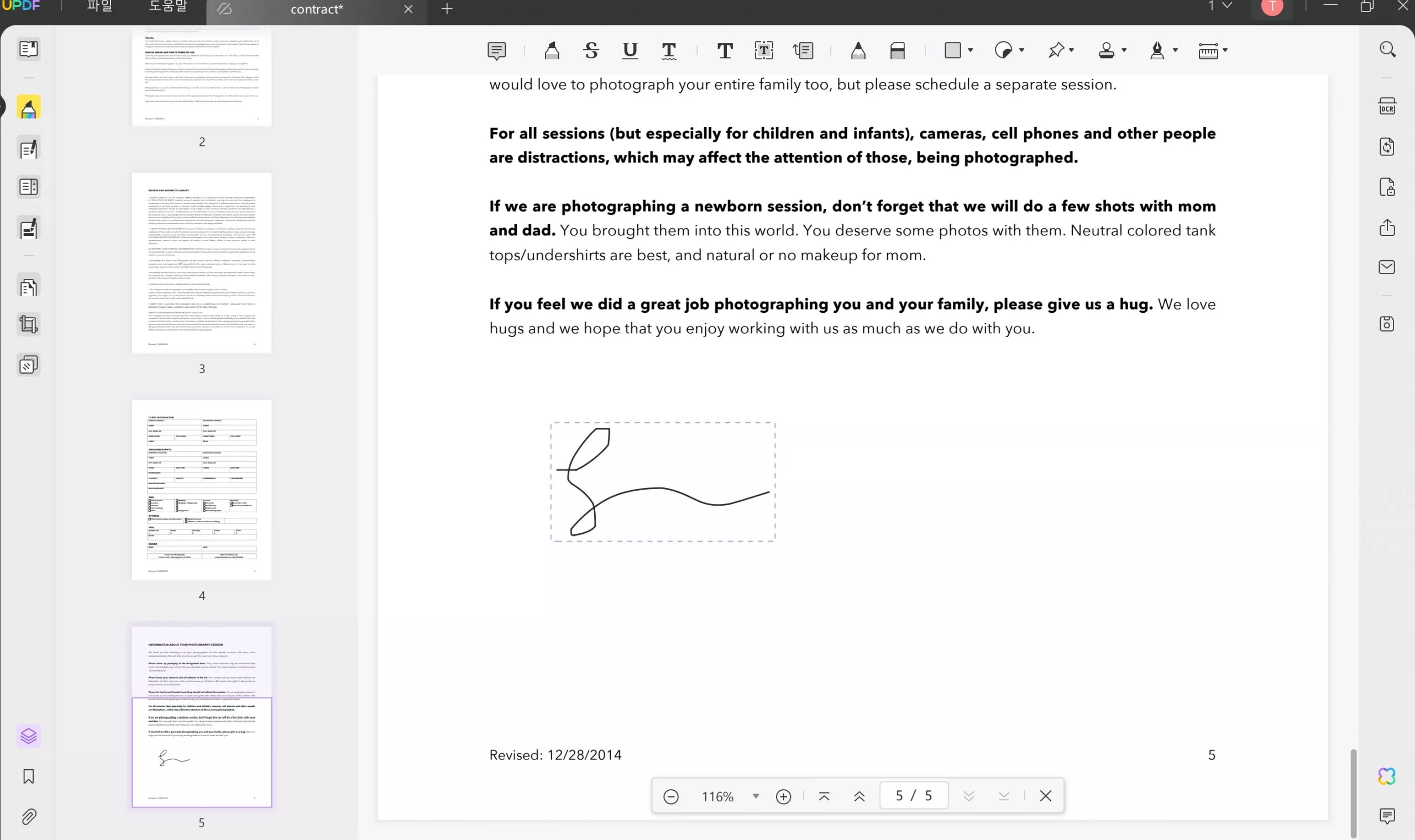Select page 2 thumbnail
This screenshot has width=1415, height=840.
pyautogui.click(x=202, y=77)
